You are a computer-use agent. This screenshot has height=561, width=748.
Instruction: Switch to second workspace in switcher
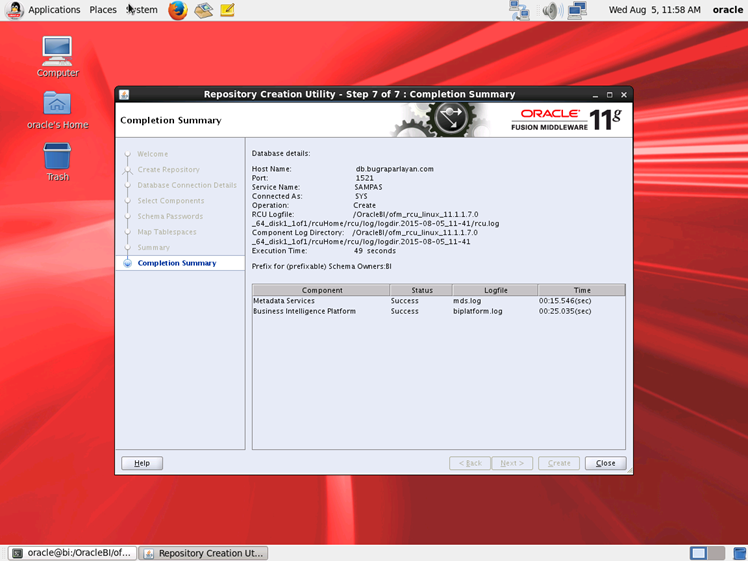[717, 553]
